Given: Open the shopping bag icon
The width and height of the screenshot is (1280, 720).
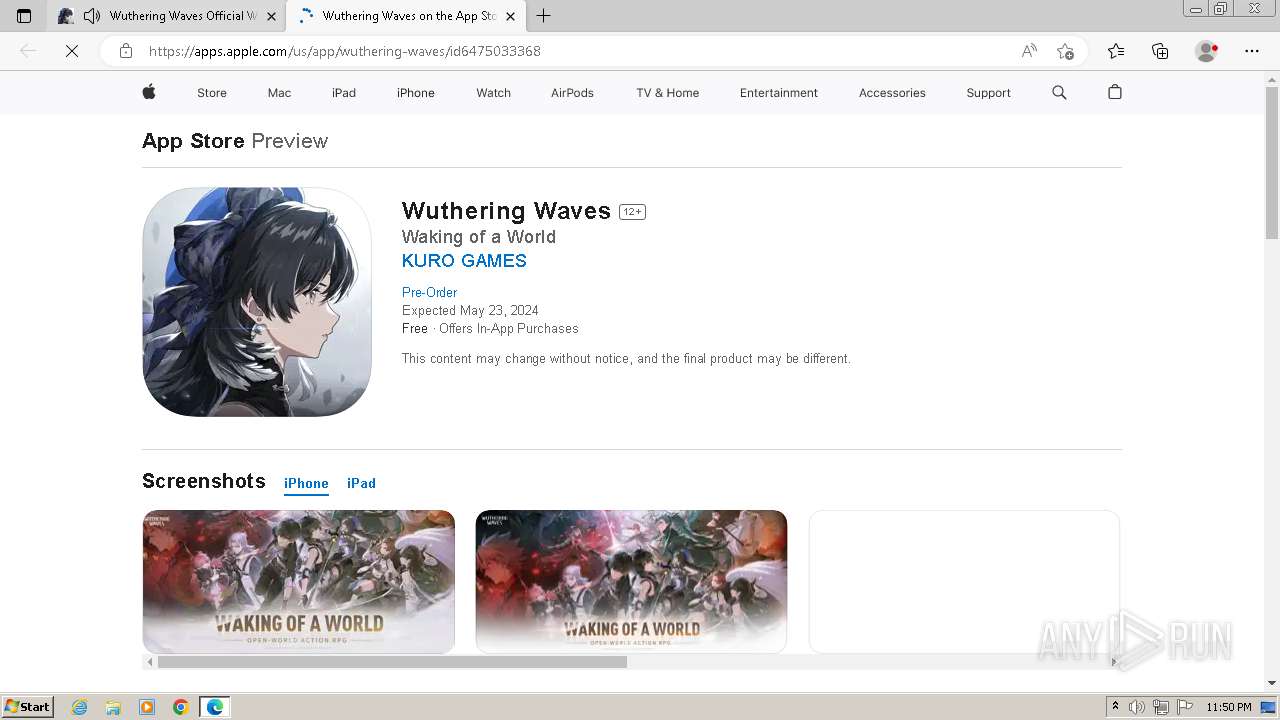Looking at the screenshot, I should click(x=1115, y=92).
